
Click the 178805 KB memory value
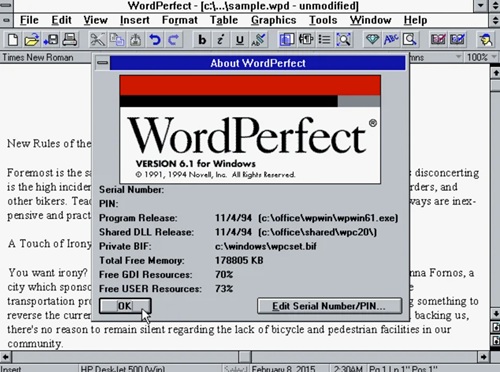point(239,260)
